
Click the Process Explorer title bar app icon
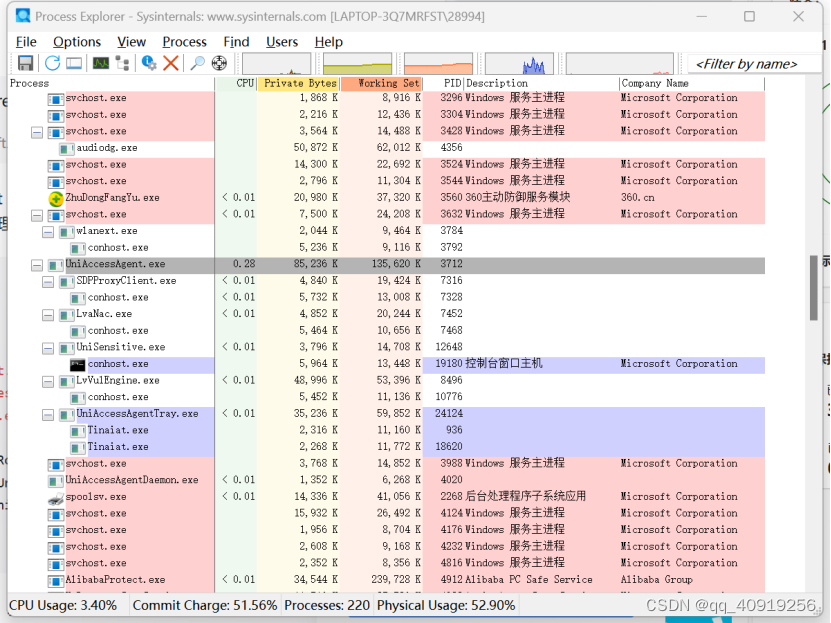coord(23,16)
